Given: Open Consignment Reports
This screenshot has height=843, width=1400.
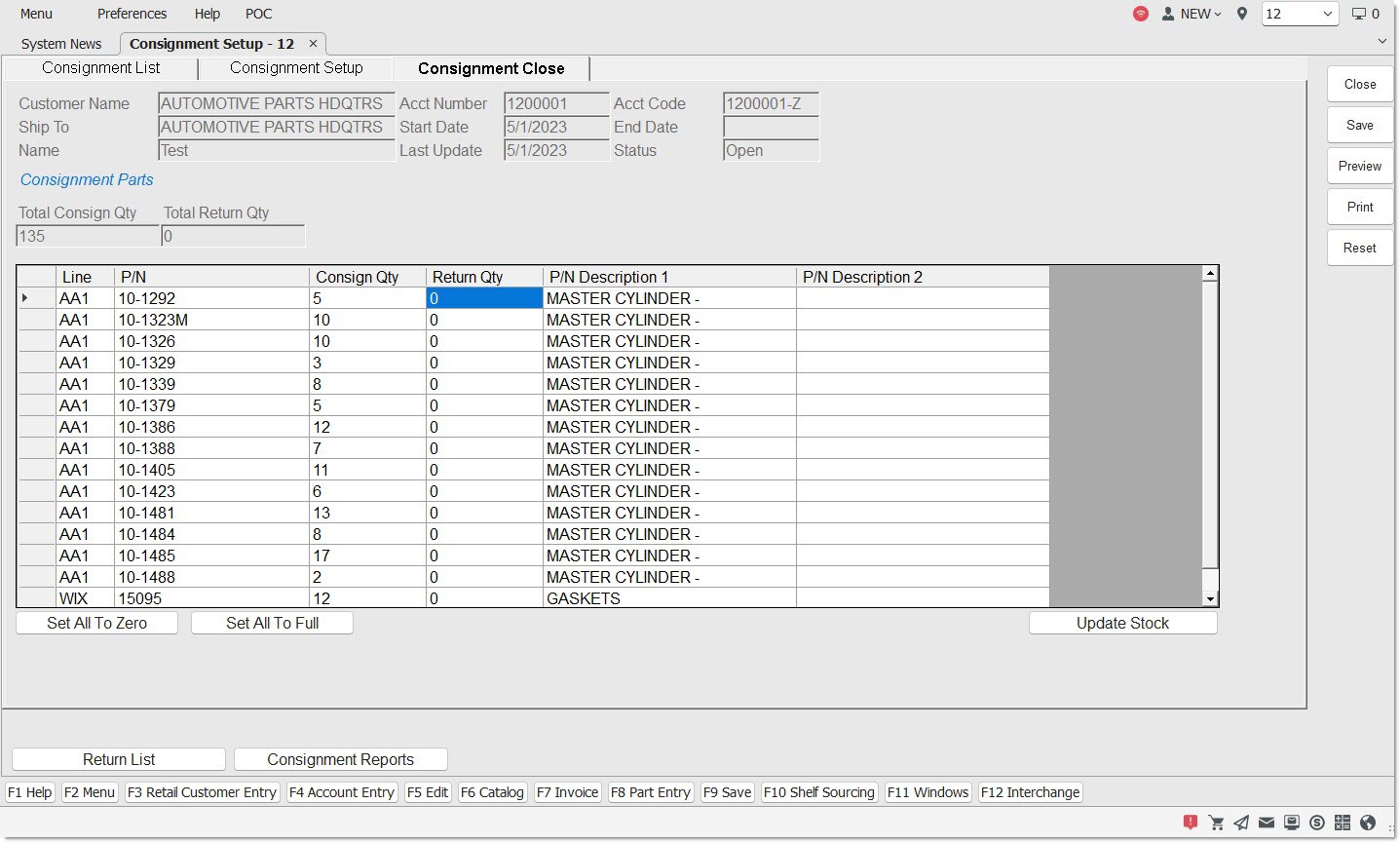Looking at the screenshot, I should tap(340, 760).
